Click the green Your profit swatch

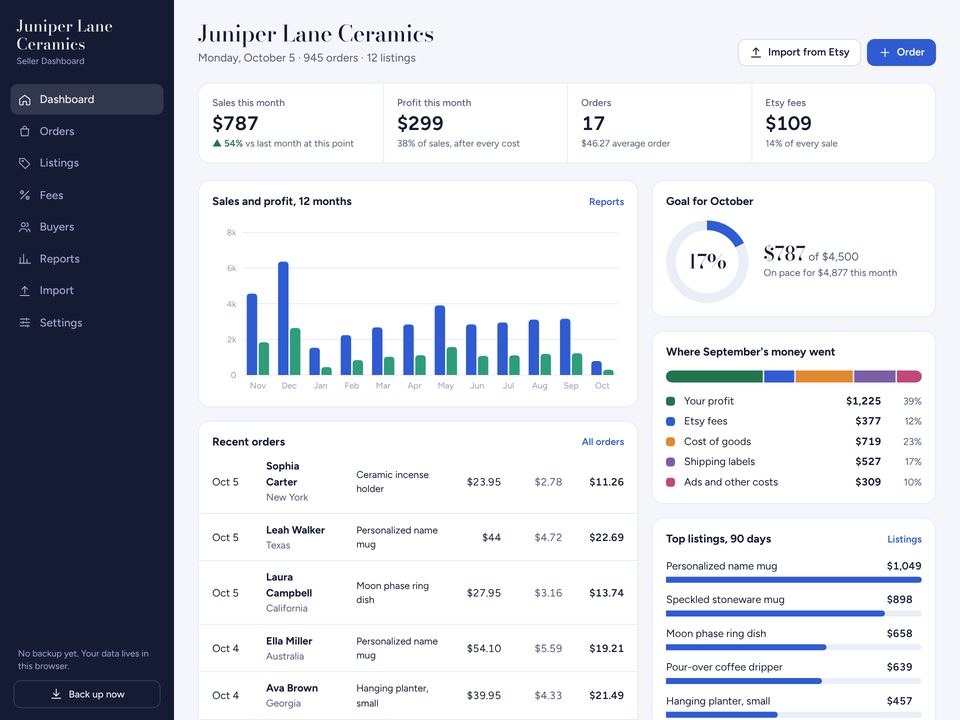[x=670, y=401]
